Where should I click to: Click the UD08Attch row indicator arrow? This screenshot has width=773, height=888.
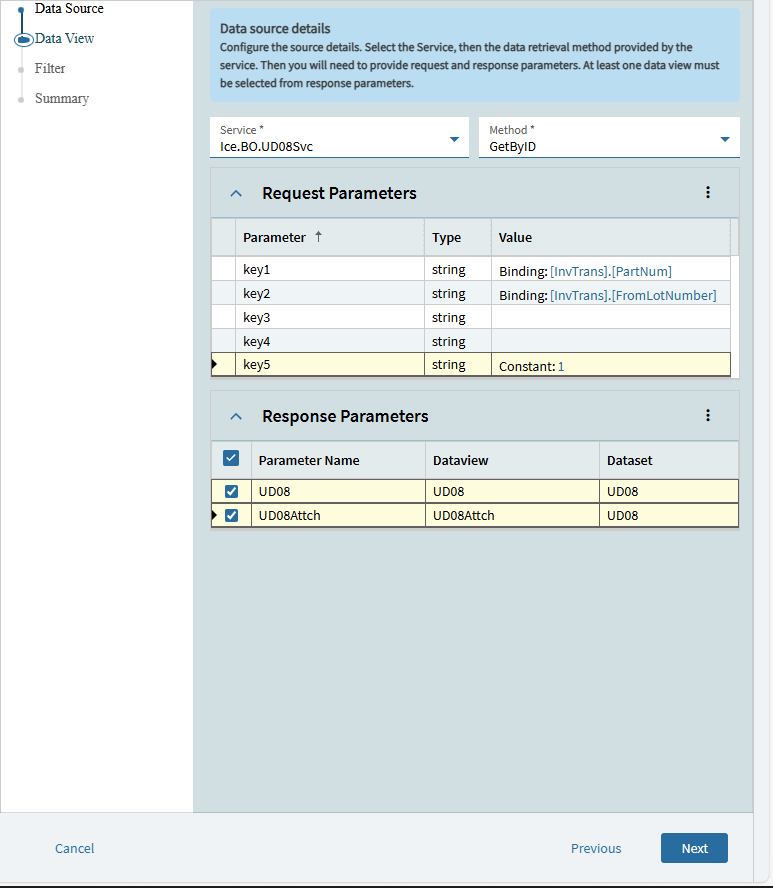tap(215, 516)
